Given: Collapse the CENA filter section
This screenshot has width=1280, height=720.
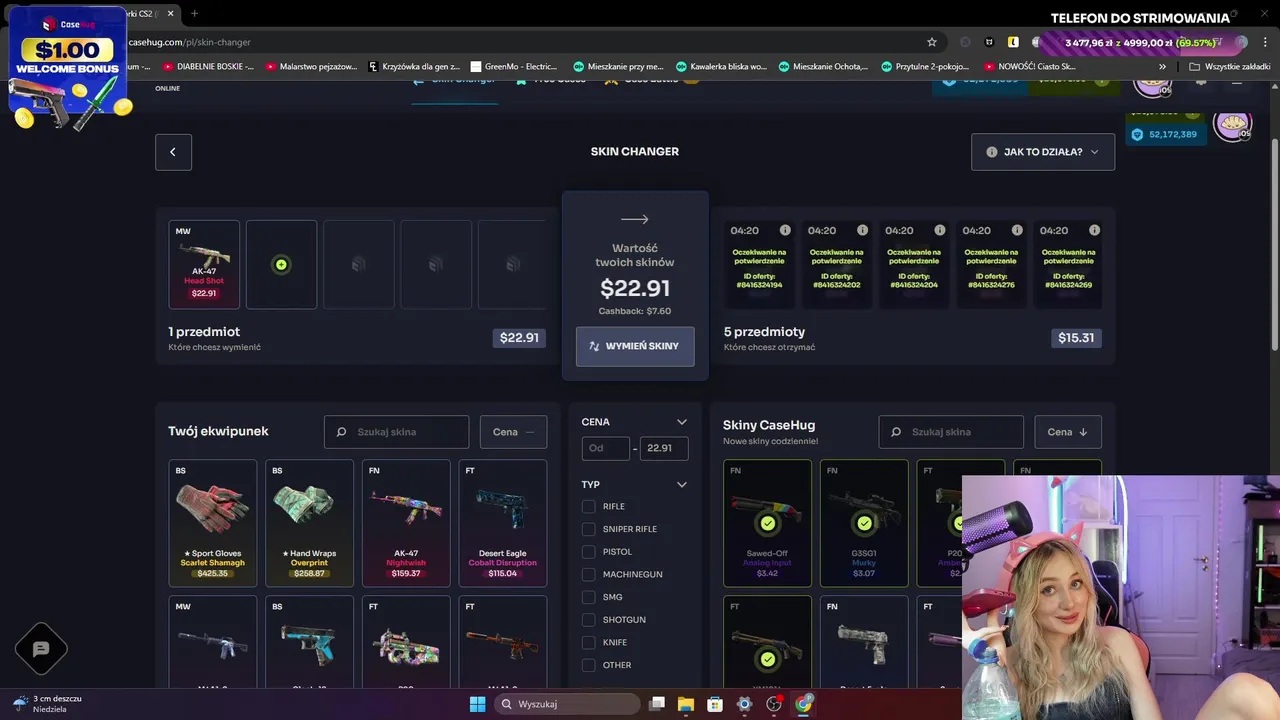Looking at the screenshot, I should (682, 422).
